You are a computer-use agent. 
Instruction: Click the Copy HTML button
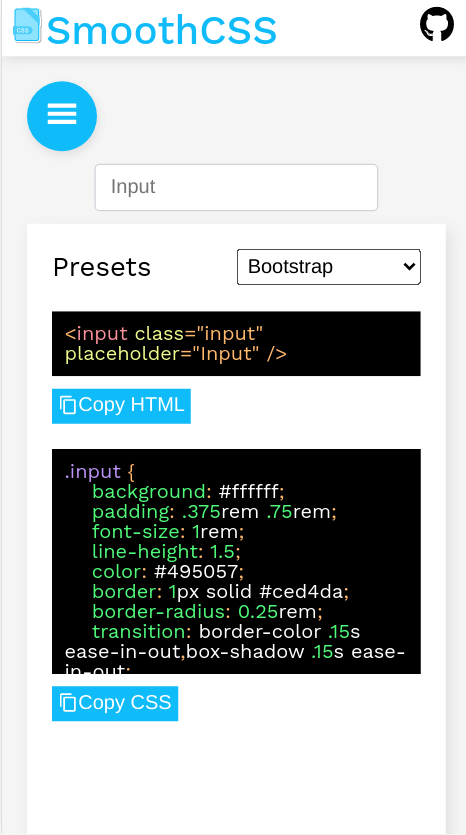(121, 406)
